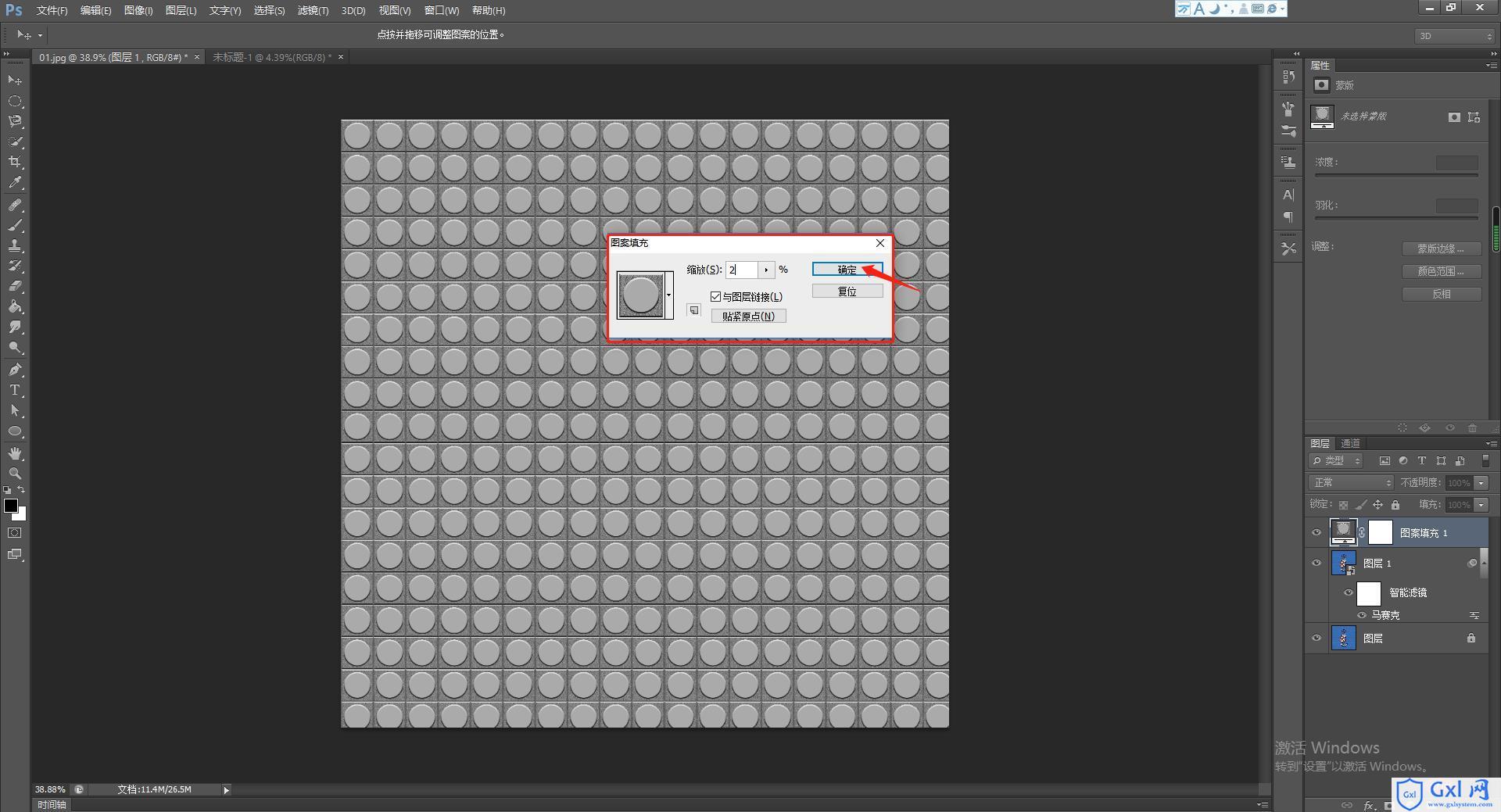Open the 不透明度 value dropdown

click(x=1481, y=483)
